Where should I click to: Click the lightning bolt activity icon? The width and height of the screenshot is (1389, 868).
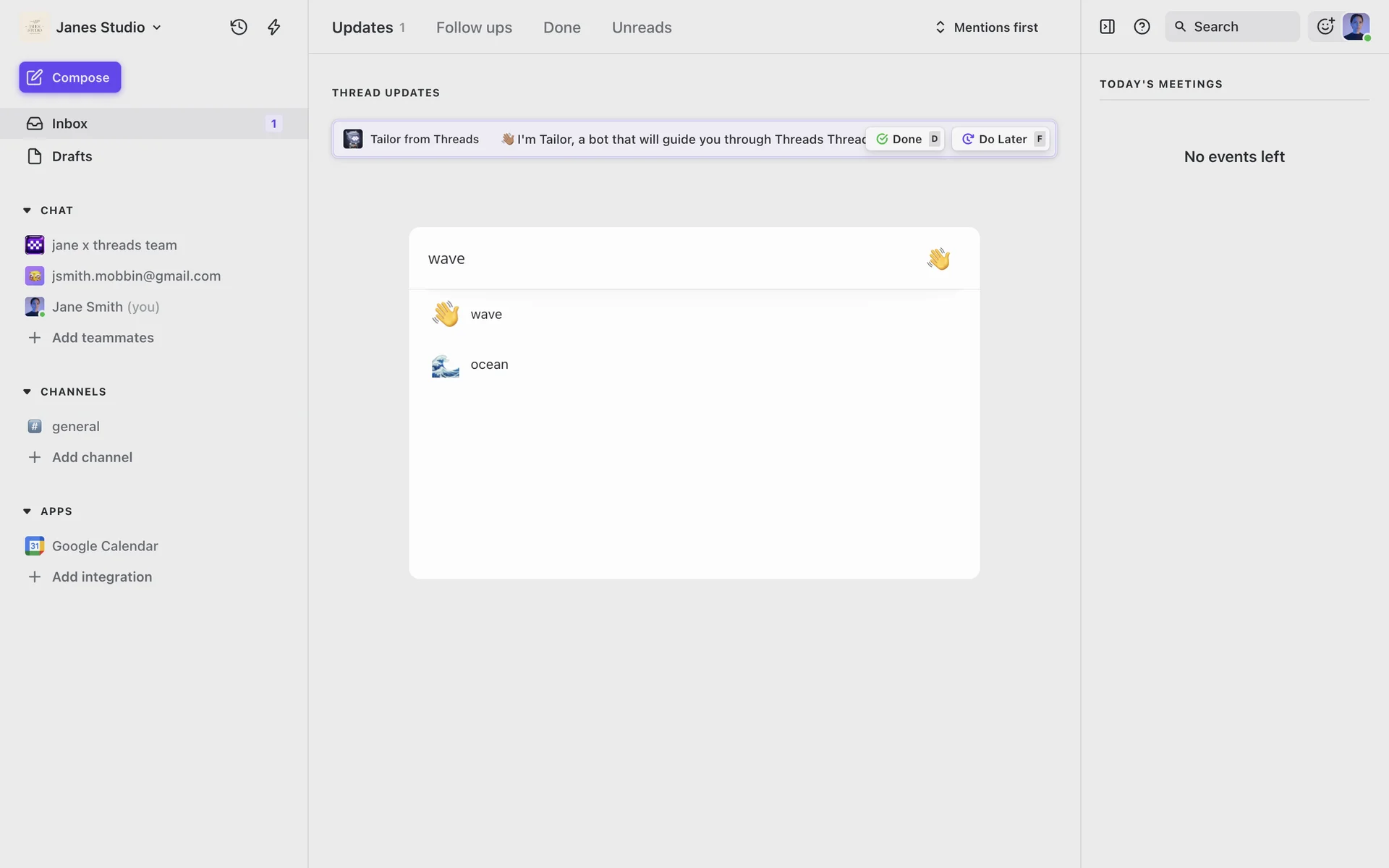click(x=273, y=27)
